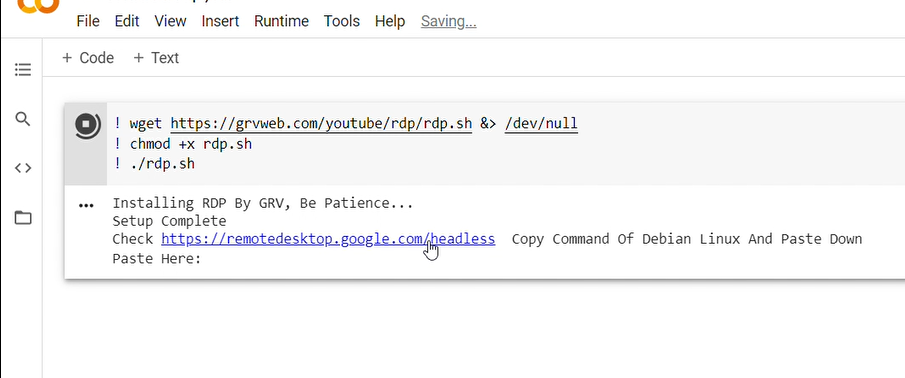
Task: Click the Saving... status link
Action: click(x=448, y=21)
